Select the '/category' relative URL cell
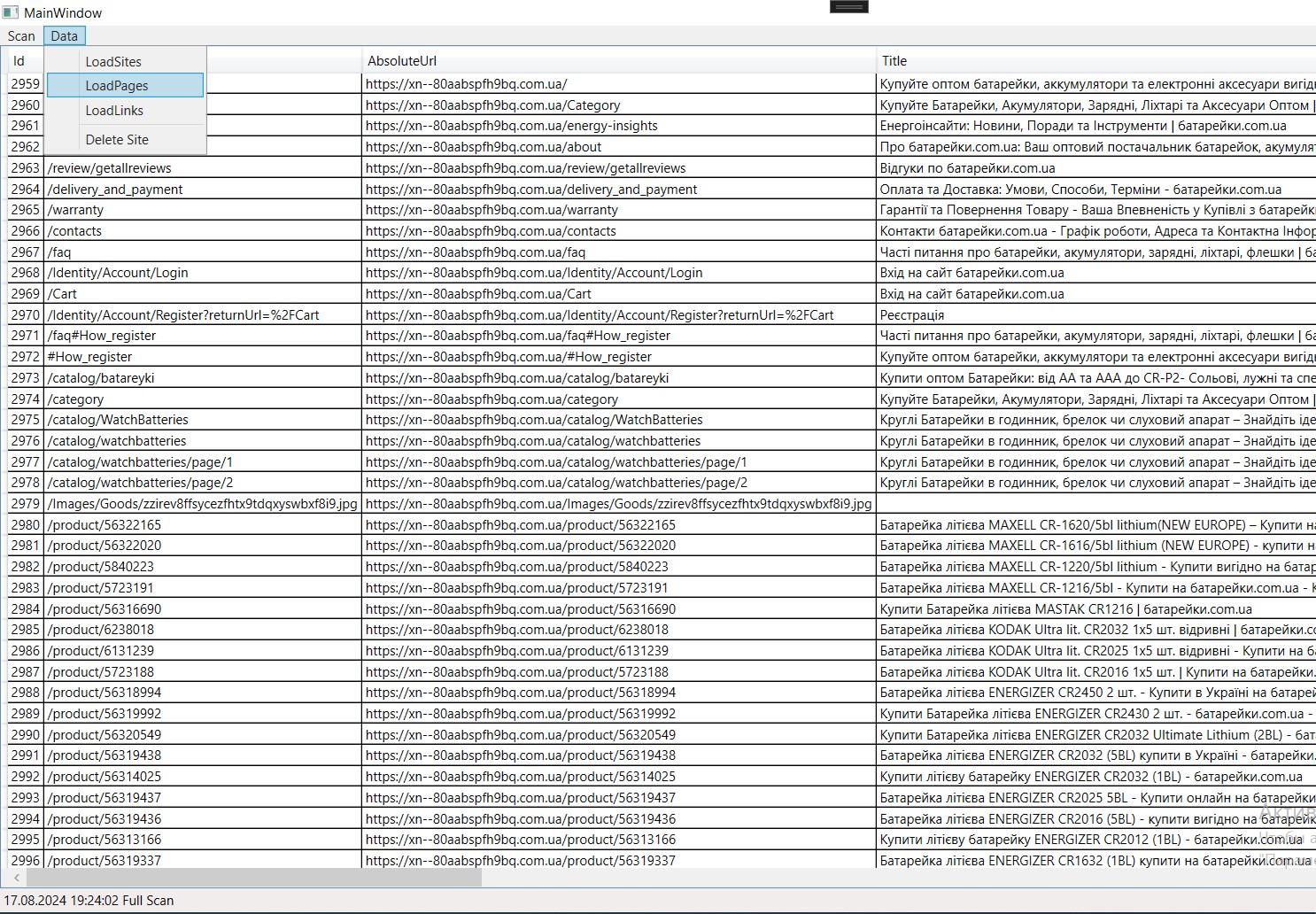The width and height of the screenshot is (1316, 914). 203,399
